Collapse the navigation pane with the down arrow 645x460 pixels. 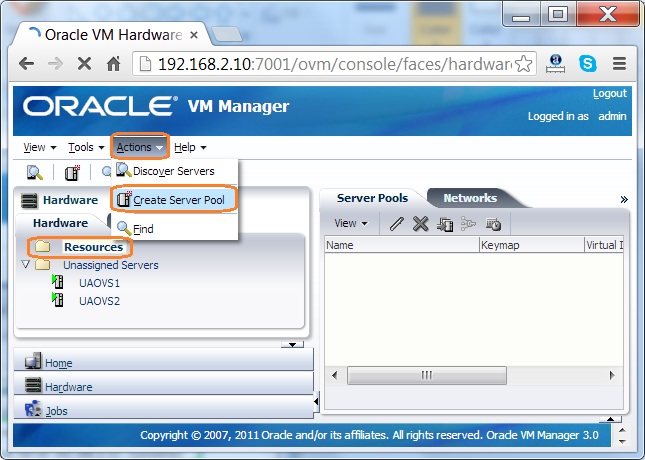[x=292, y=344]
